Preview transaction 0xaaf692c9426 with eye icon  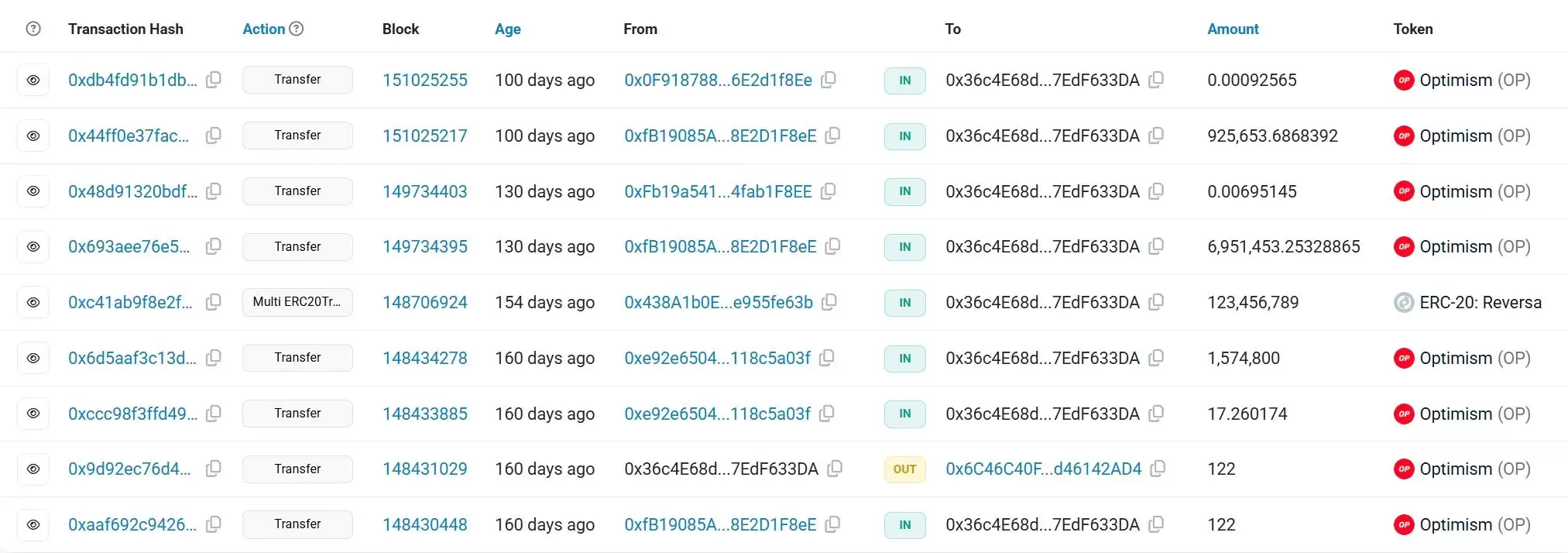pyautogui.click(x=33, y=524)
